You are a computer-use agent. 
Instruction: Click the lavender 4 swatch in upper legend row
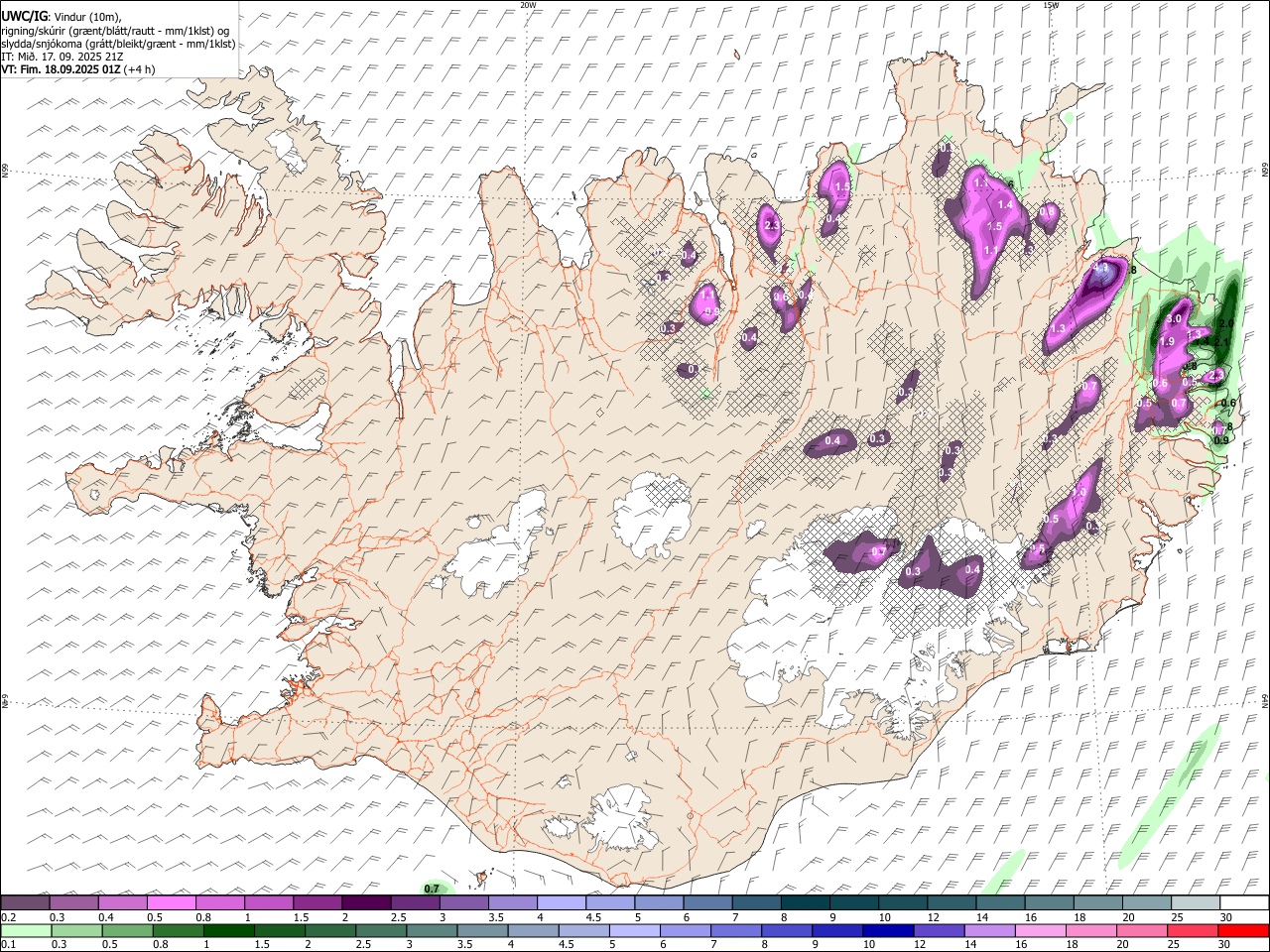pyautogui.click(x=562, y=903)
